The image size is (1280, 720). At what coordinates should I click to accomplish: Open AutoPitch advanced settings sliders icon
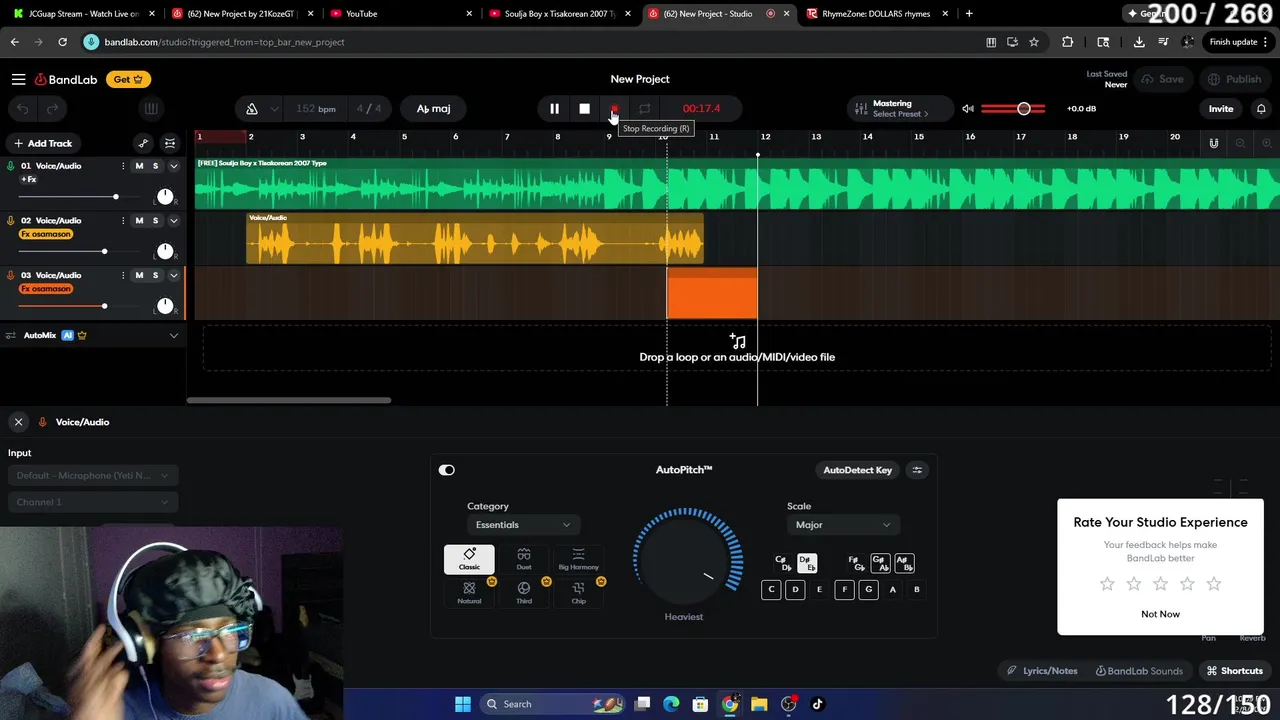click(x=917, y=470)
